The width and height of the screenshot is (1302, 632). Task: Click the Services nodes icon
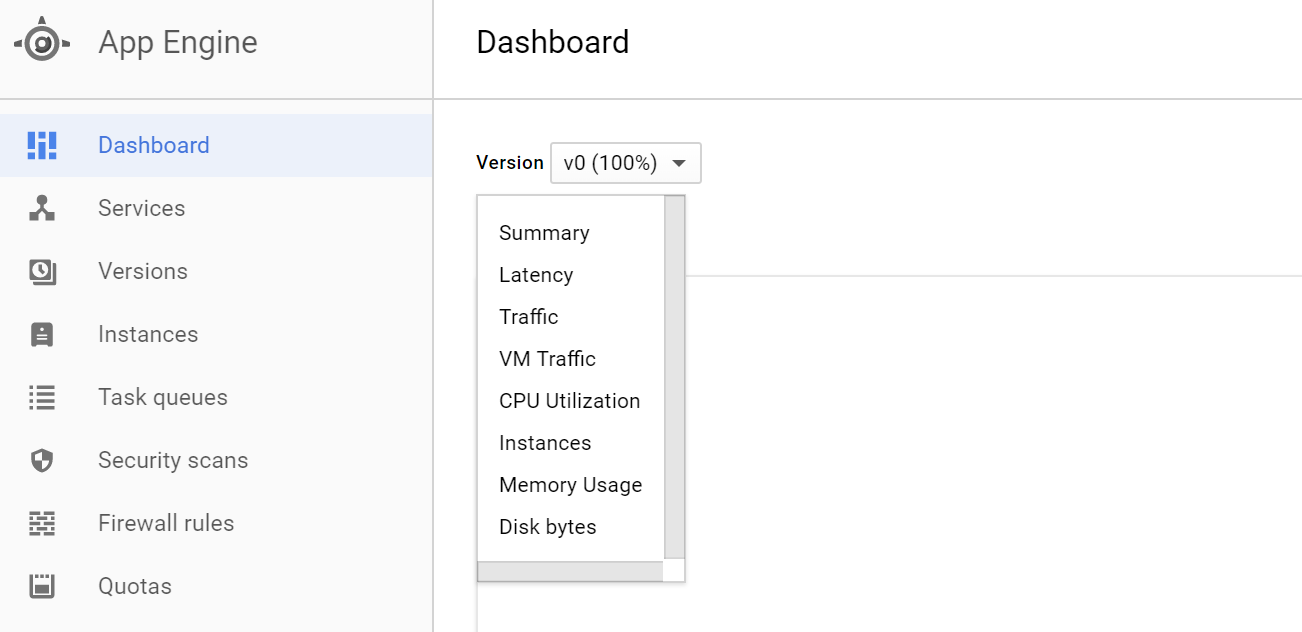42,208
